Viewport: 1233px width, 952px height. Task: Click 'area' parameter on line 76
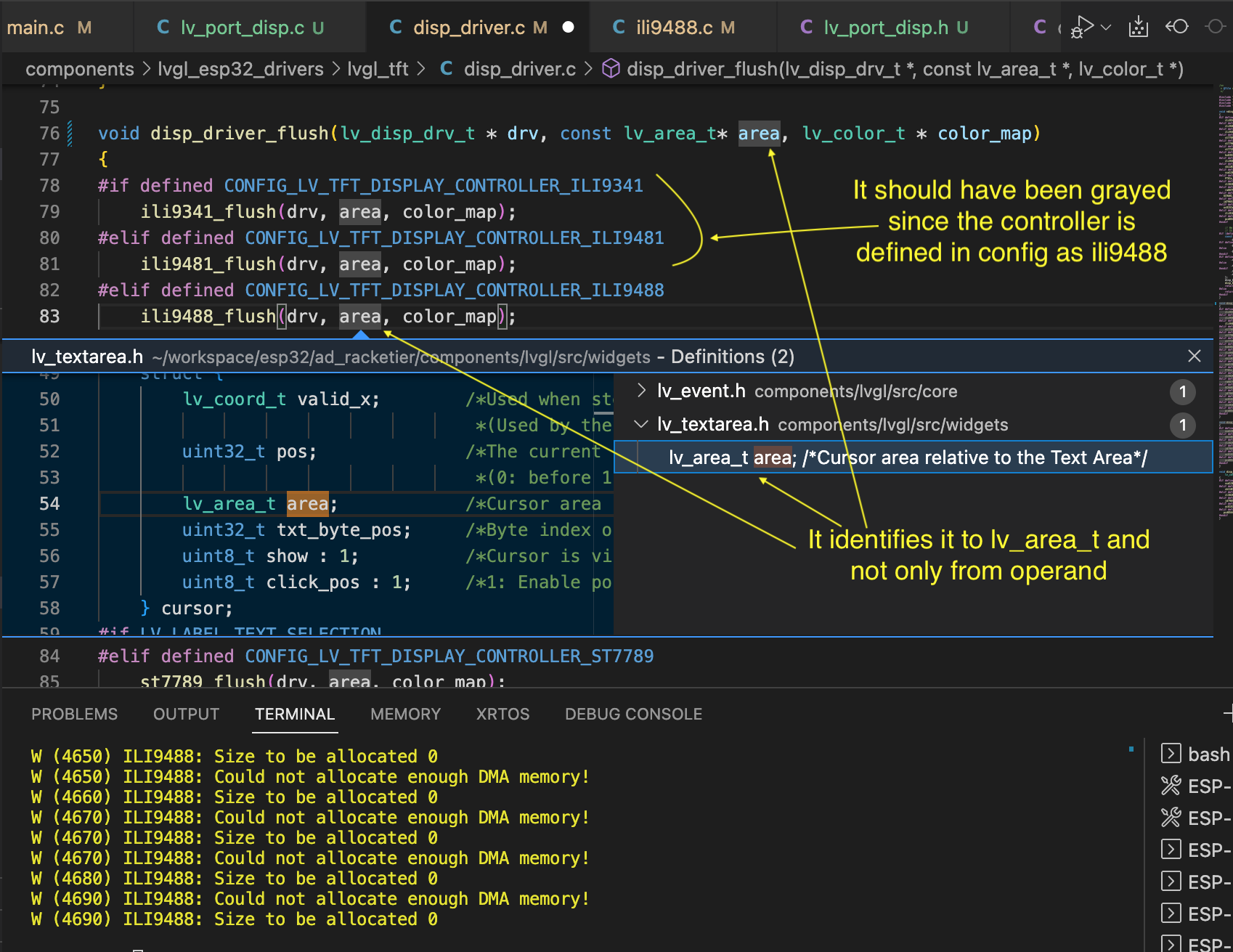[759, 133]
